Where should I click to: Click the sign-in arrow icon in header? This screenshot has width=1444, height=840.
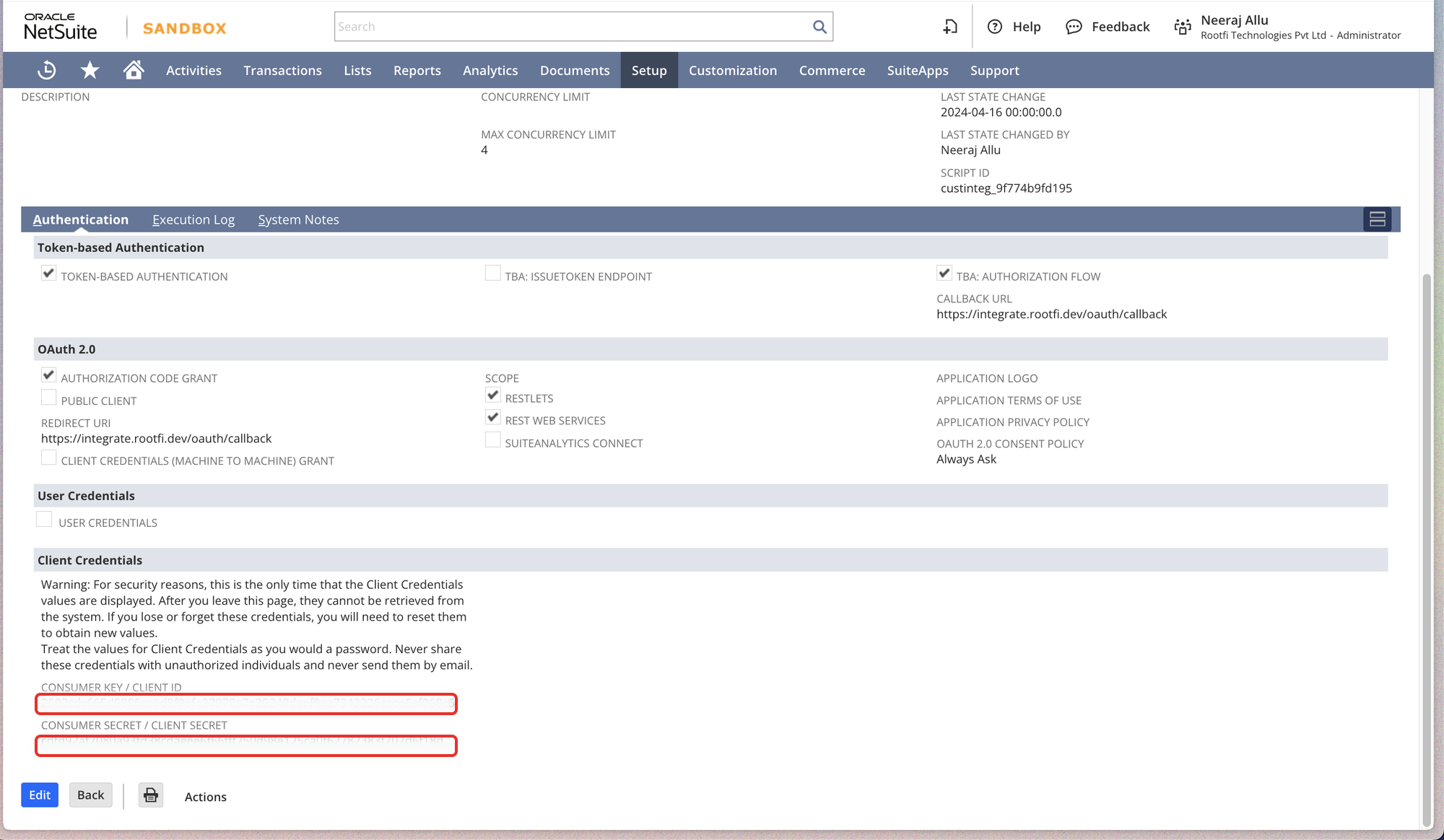point(949,26)
